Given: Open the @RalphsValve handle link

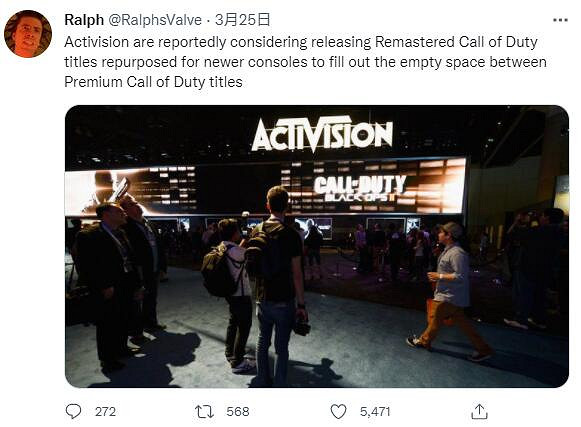Looking at the screenshot, I should point(155,20).
